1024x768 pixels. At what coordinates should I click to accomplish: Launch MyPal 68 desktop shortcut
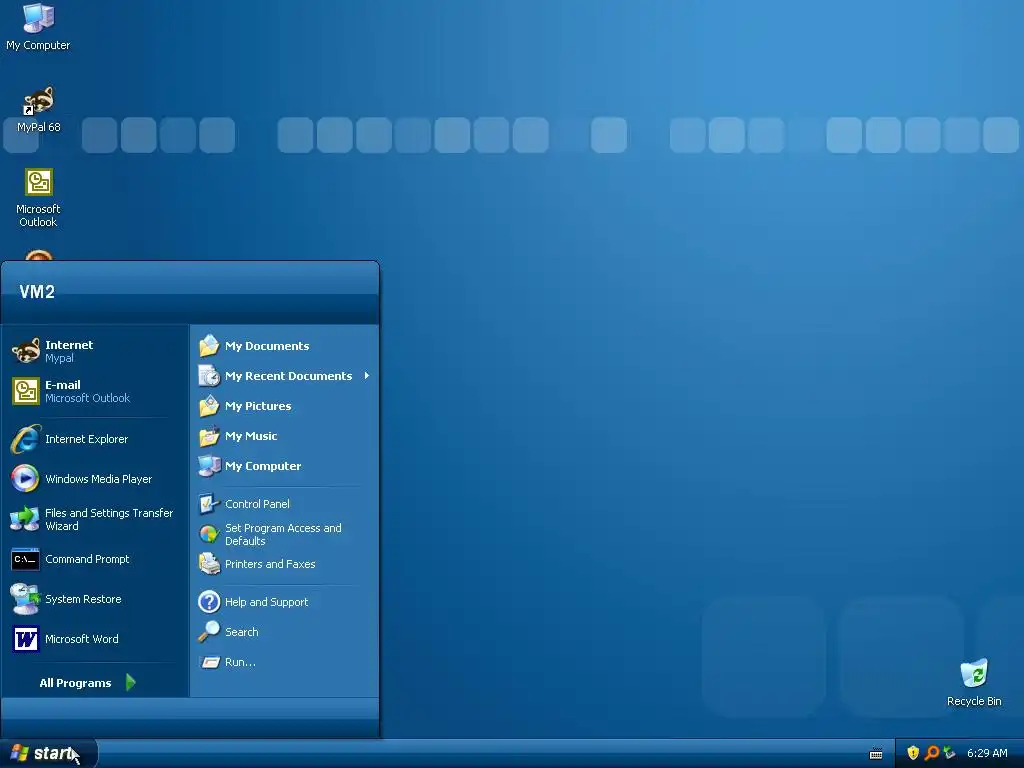coord(38,110)
